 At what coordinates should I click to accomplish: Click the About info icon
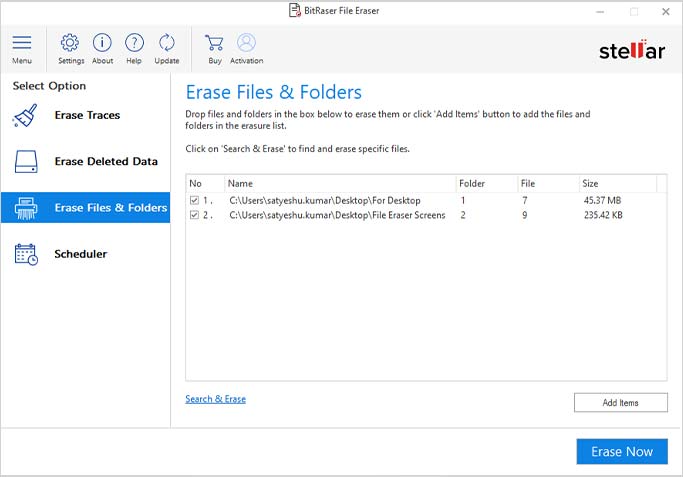[x=102, y=43]
